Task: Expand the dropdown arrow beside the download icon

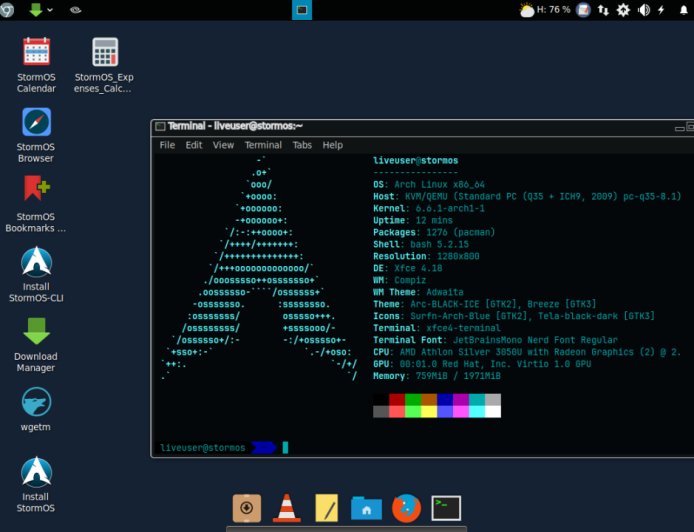Action: [50, 10]
